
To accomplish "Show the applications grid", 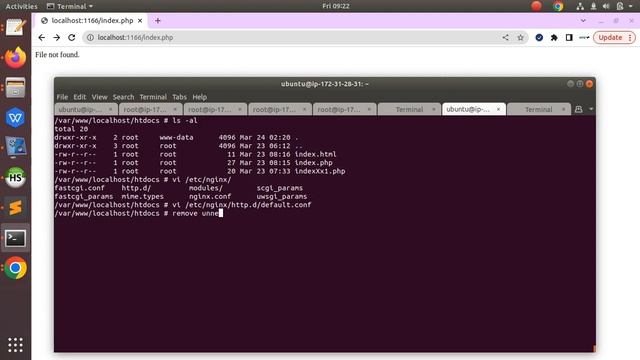I will coord(16,345).
